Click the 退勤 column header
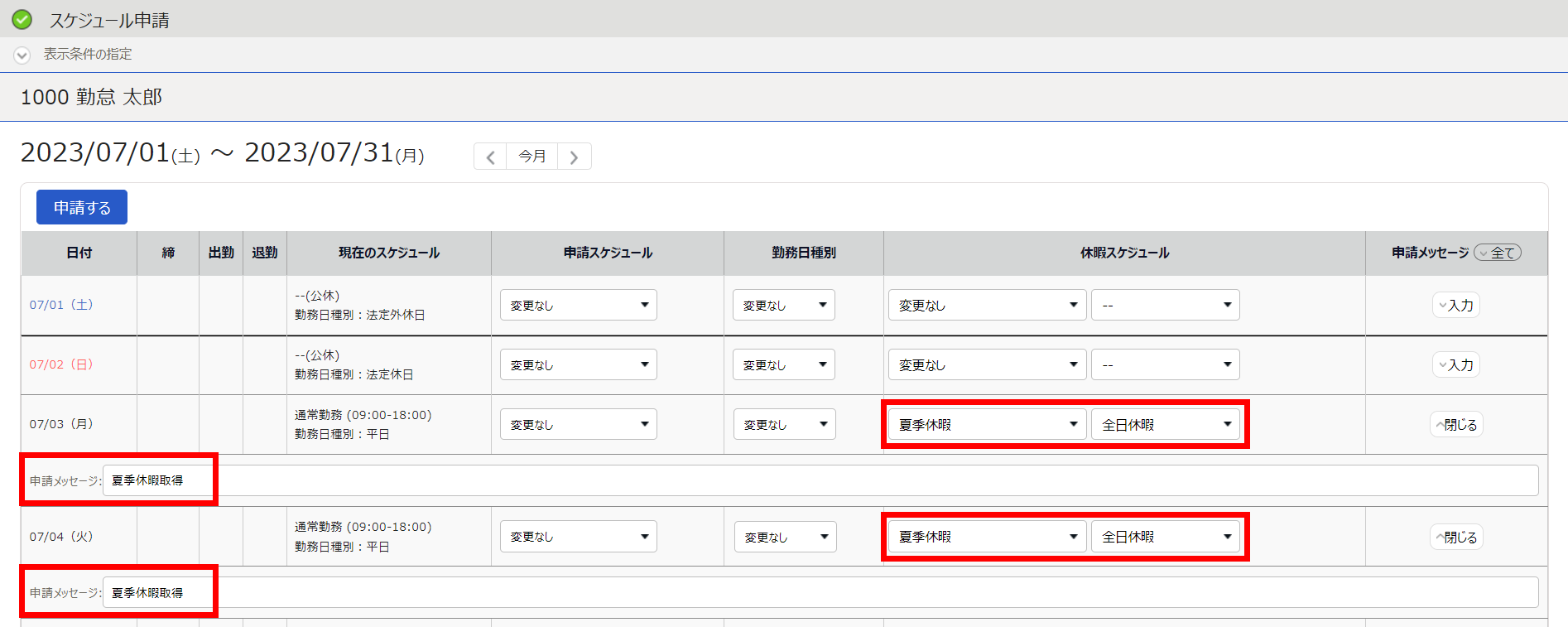 [x=265, y=253]
